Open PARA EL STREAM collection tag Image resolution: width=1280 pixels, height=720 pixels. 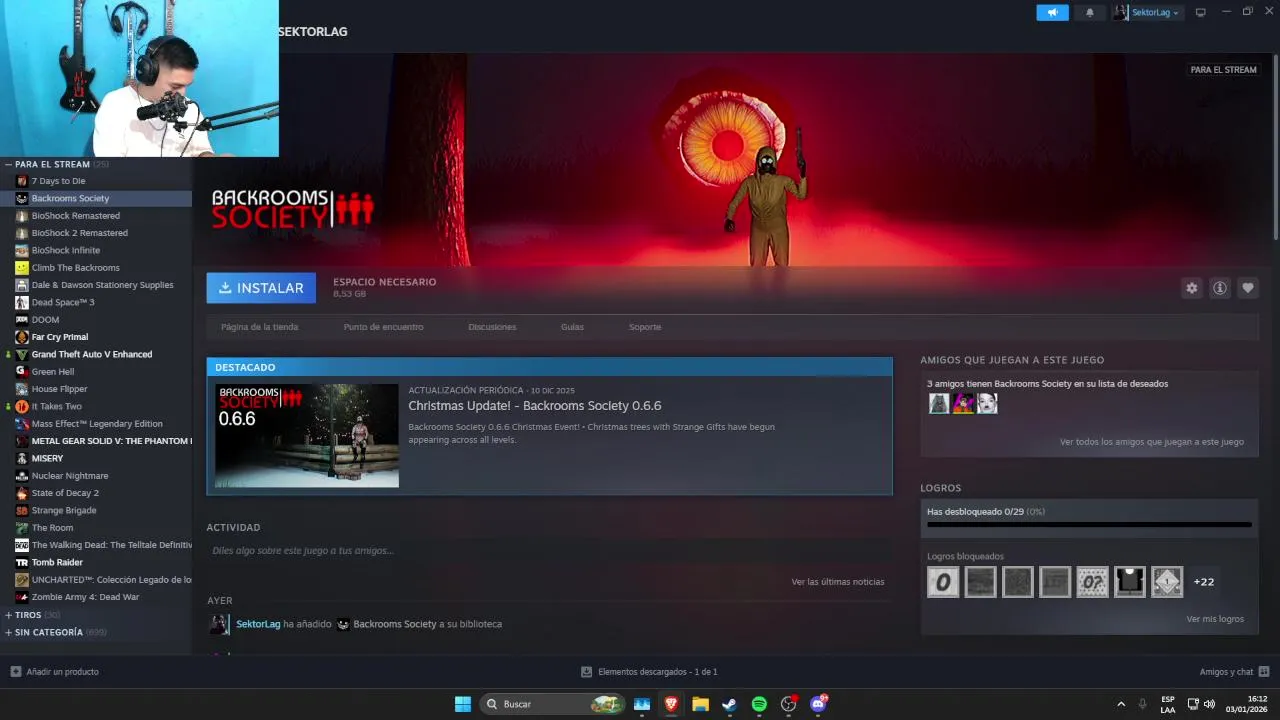[x=1223, y=70]
